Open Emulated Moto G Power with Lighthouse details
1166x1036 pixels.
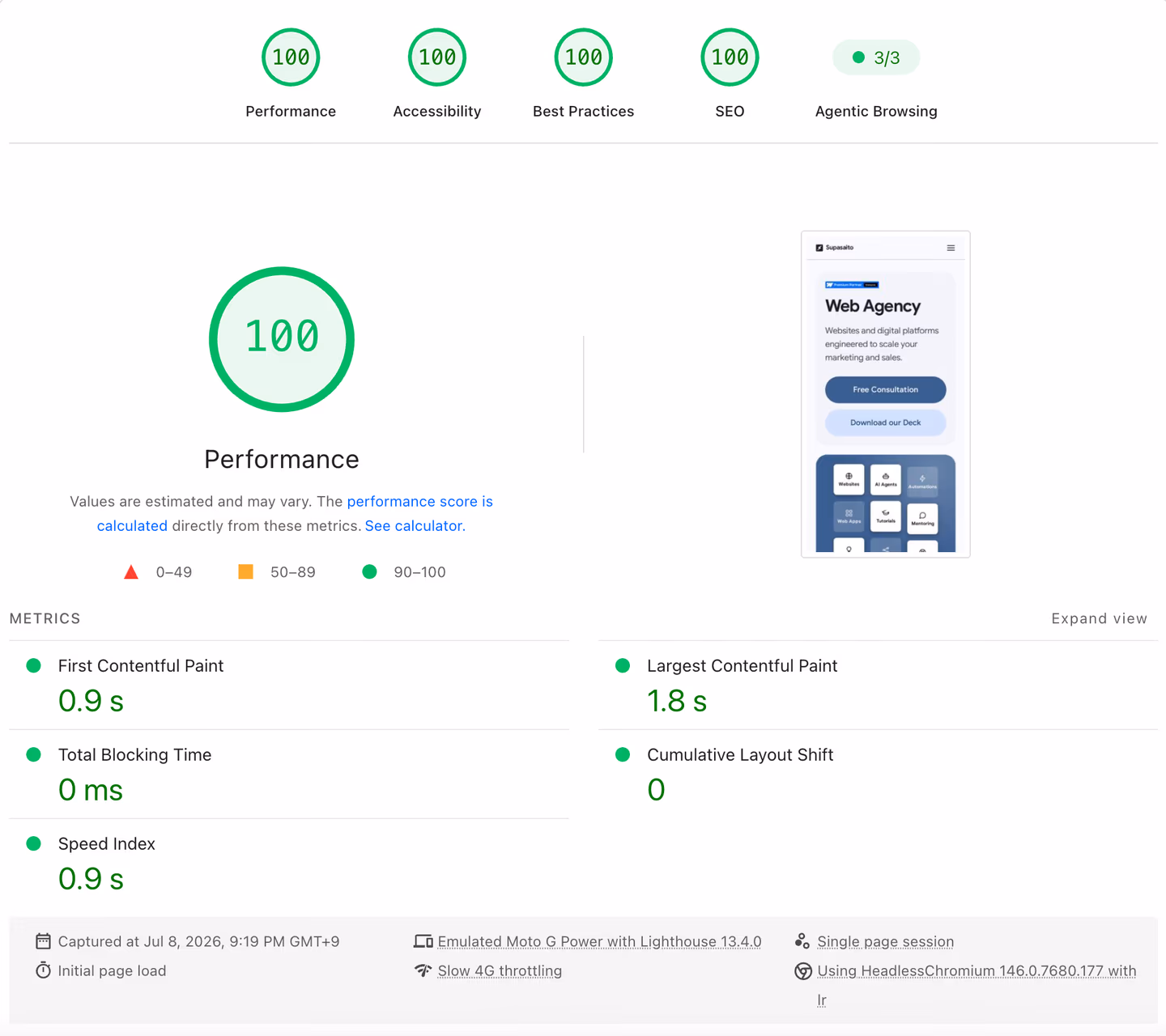pos(599,941)
